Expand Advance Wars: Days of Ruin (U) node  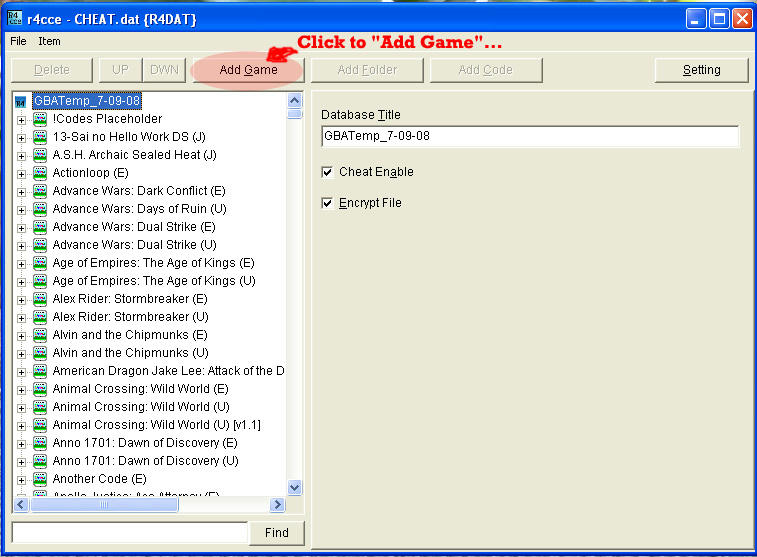pos(21,210)
